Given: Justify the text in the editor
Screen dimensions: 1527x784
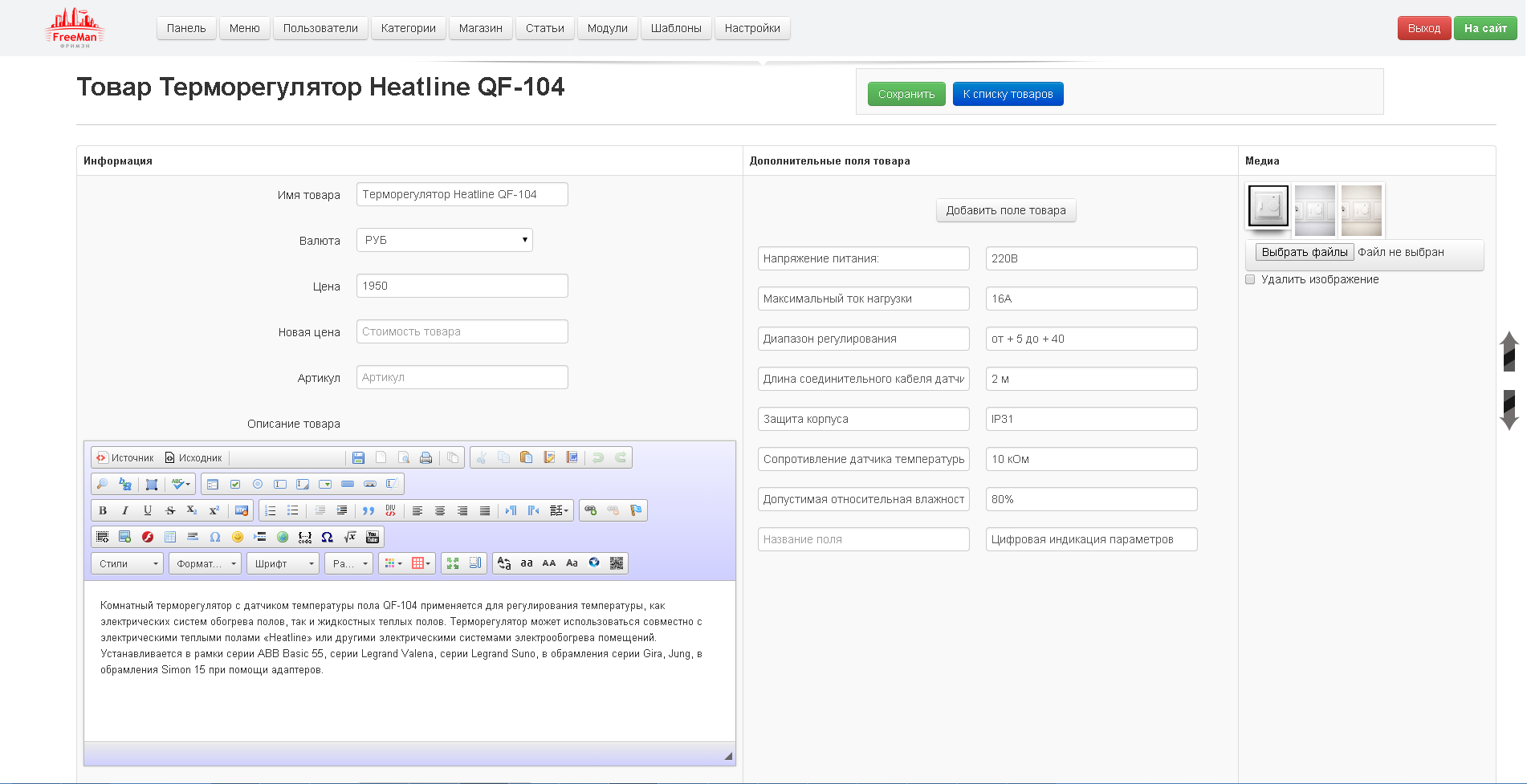Looking at the screenshot, I should click(x=485, y=510).
